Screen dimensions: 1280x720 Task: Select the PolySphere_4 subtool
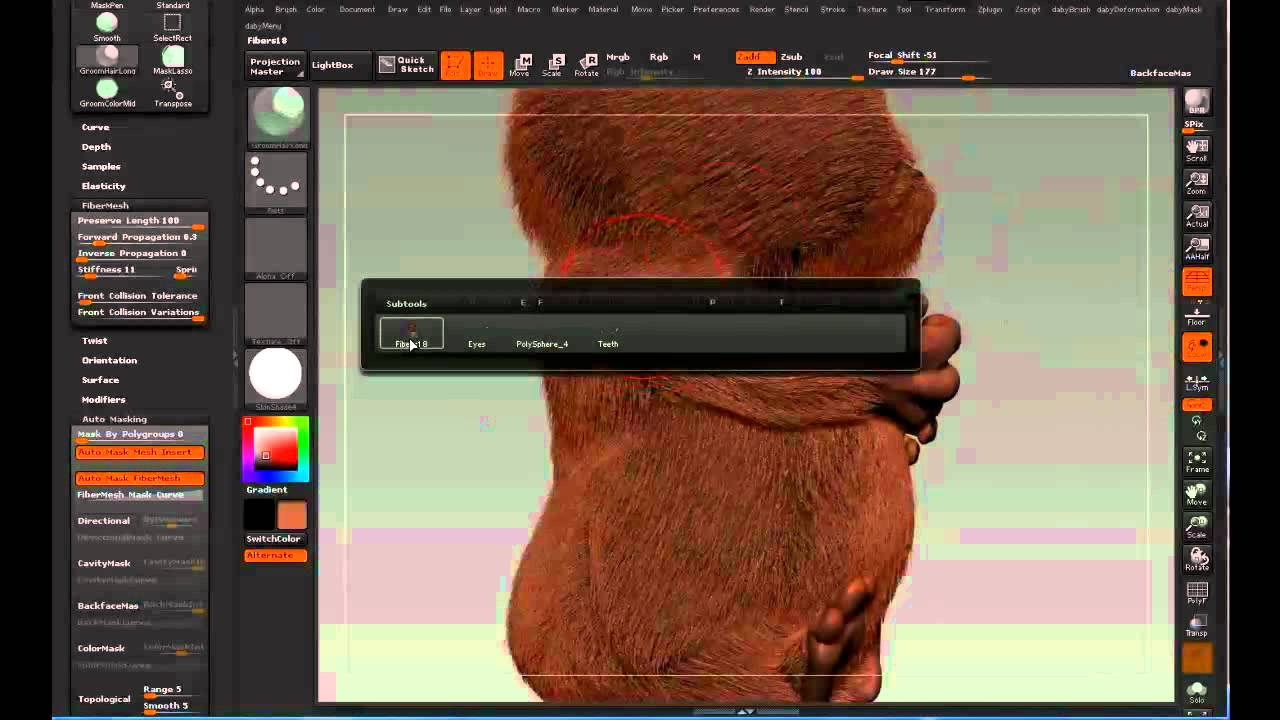[x=542, y=335]
